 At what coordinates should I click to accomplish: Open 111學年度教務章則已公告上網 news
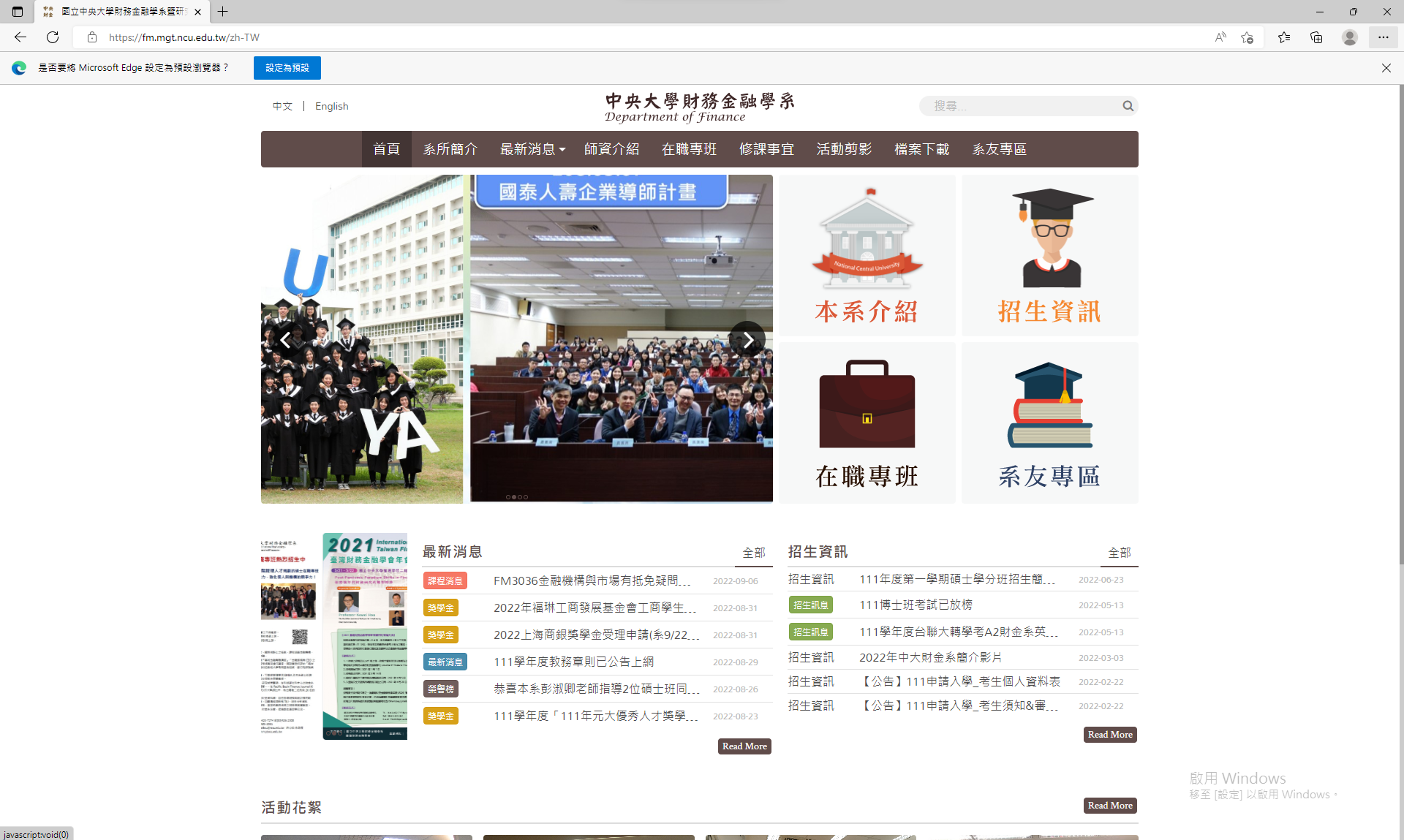[574, 662]
